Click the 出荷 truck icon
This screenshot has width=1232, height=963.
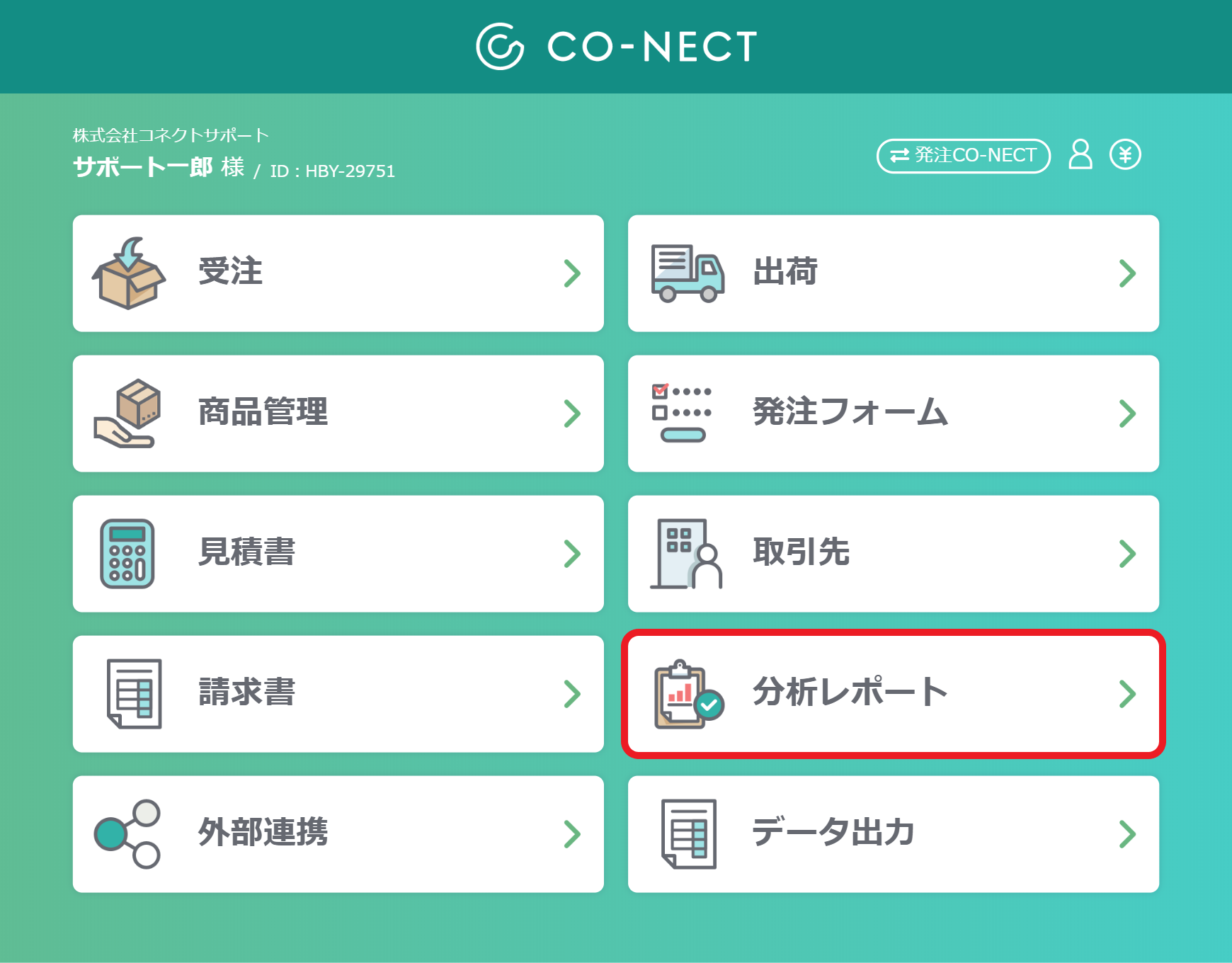(x=688, y=273)
